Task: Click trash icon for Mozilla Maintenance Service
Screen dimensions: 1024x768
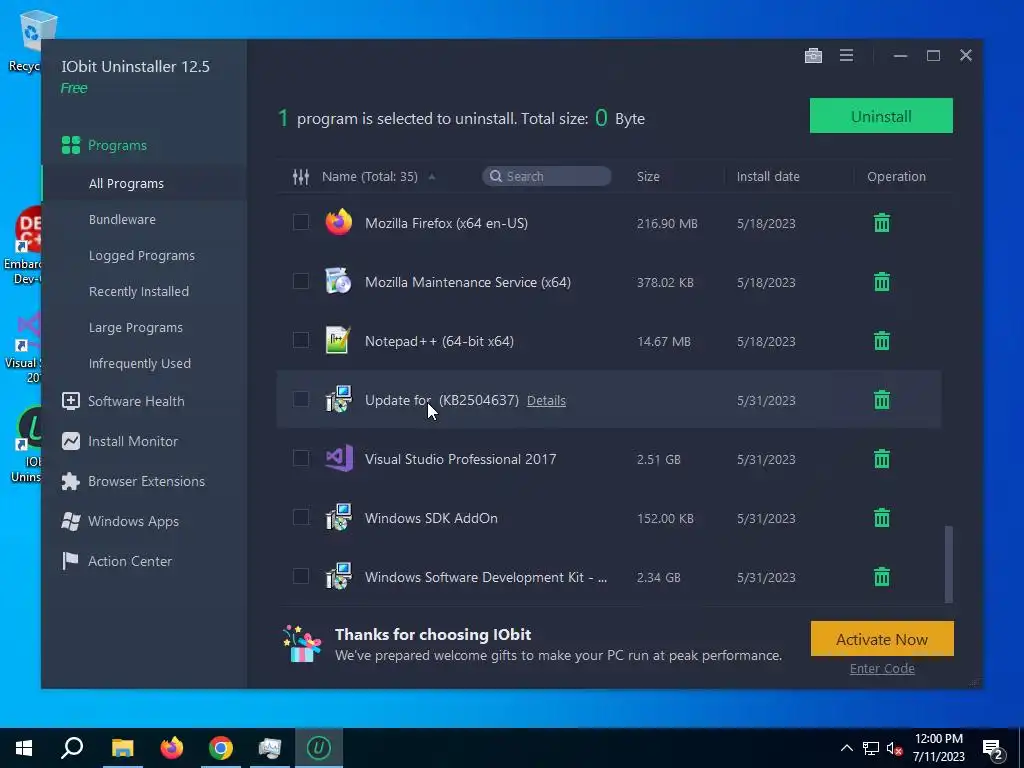Action: point(882,281)
